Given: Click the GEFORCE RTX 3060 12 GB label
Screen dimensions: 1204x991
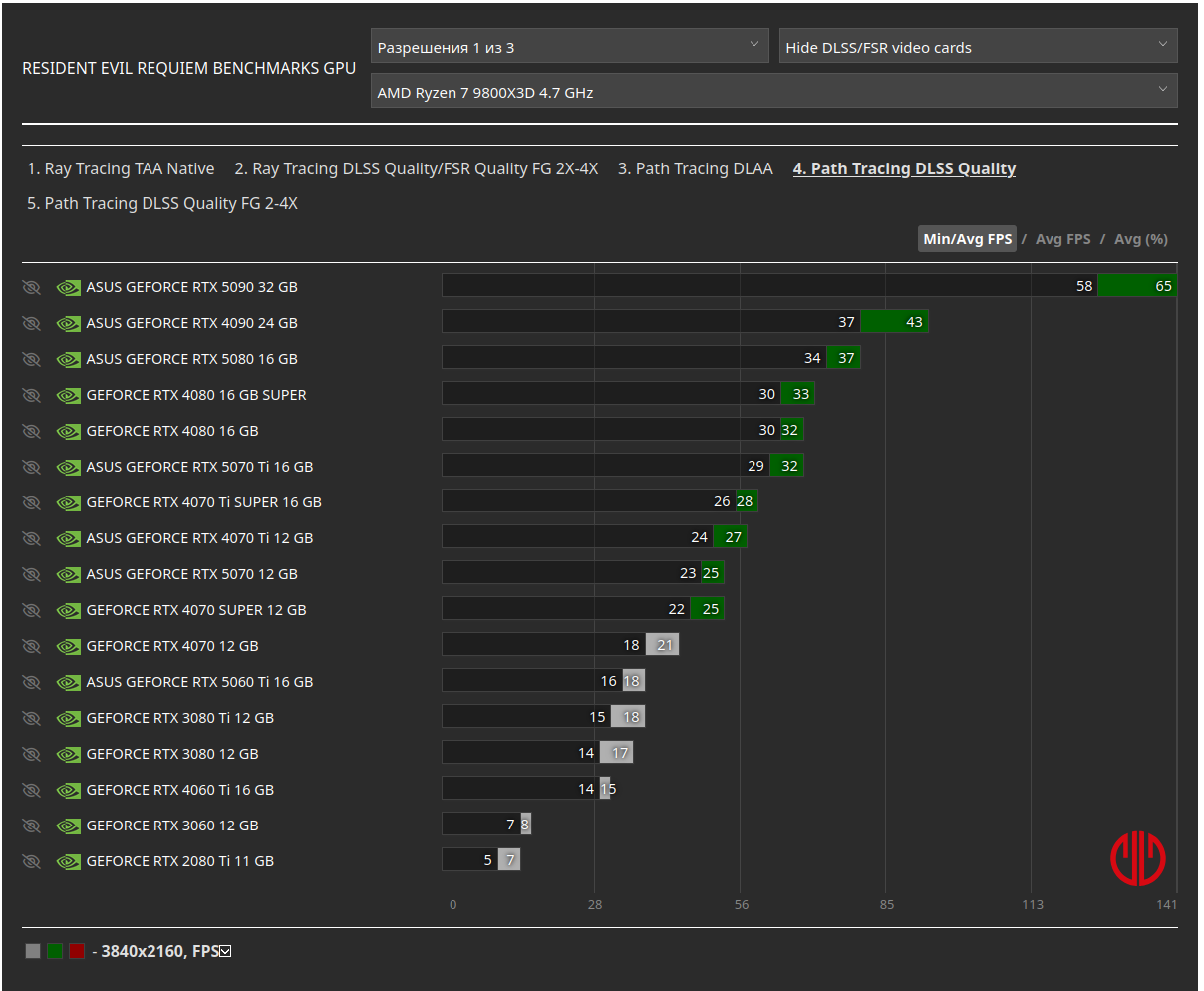Looking at the screenshot, I should point(172,826).
